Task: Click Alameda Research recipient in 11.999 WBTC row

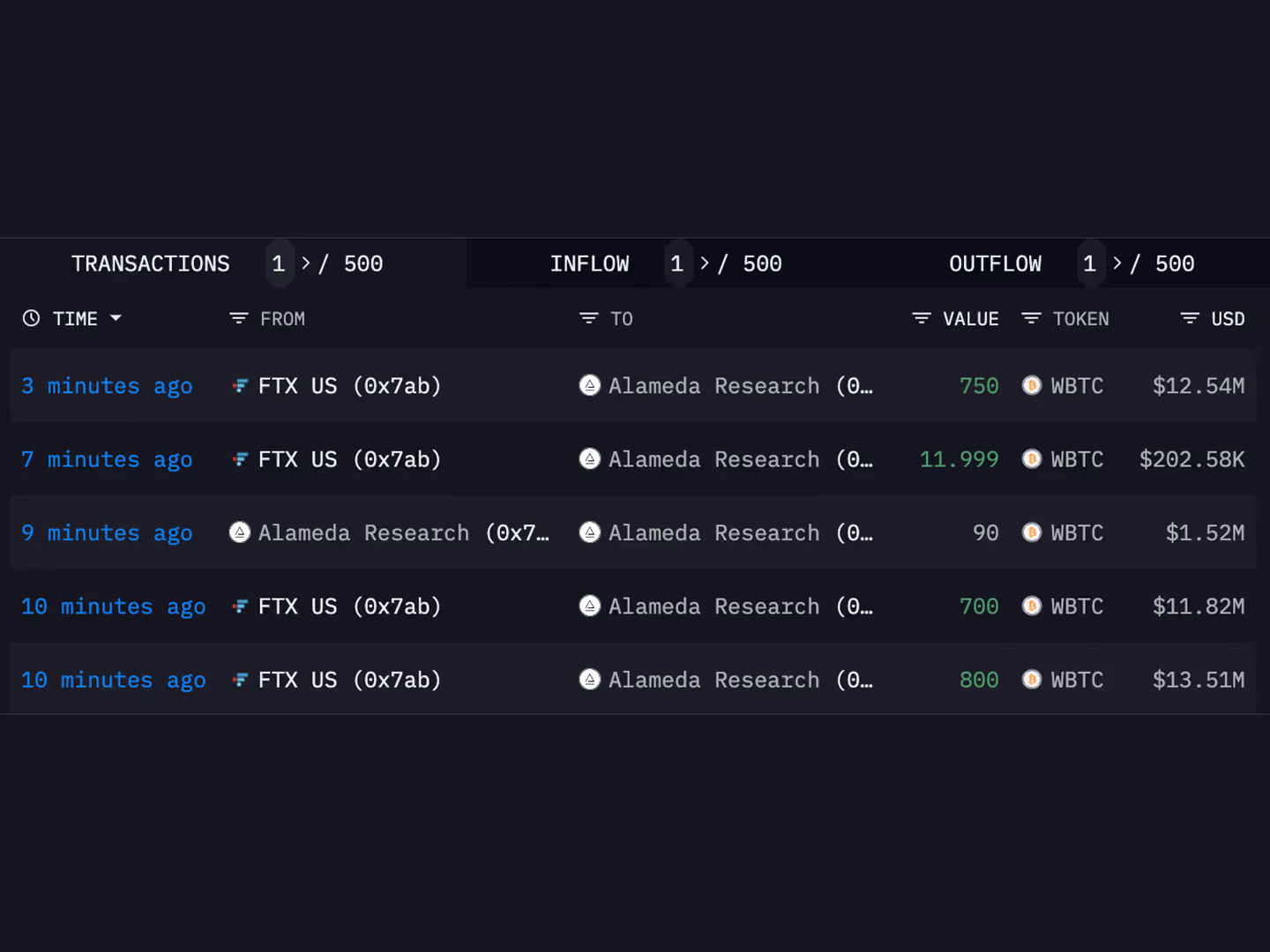Action: [x=741, y=459]
